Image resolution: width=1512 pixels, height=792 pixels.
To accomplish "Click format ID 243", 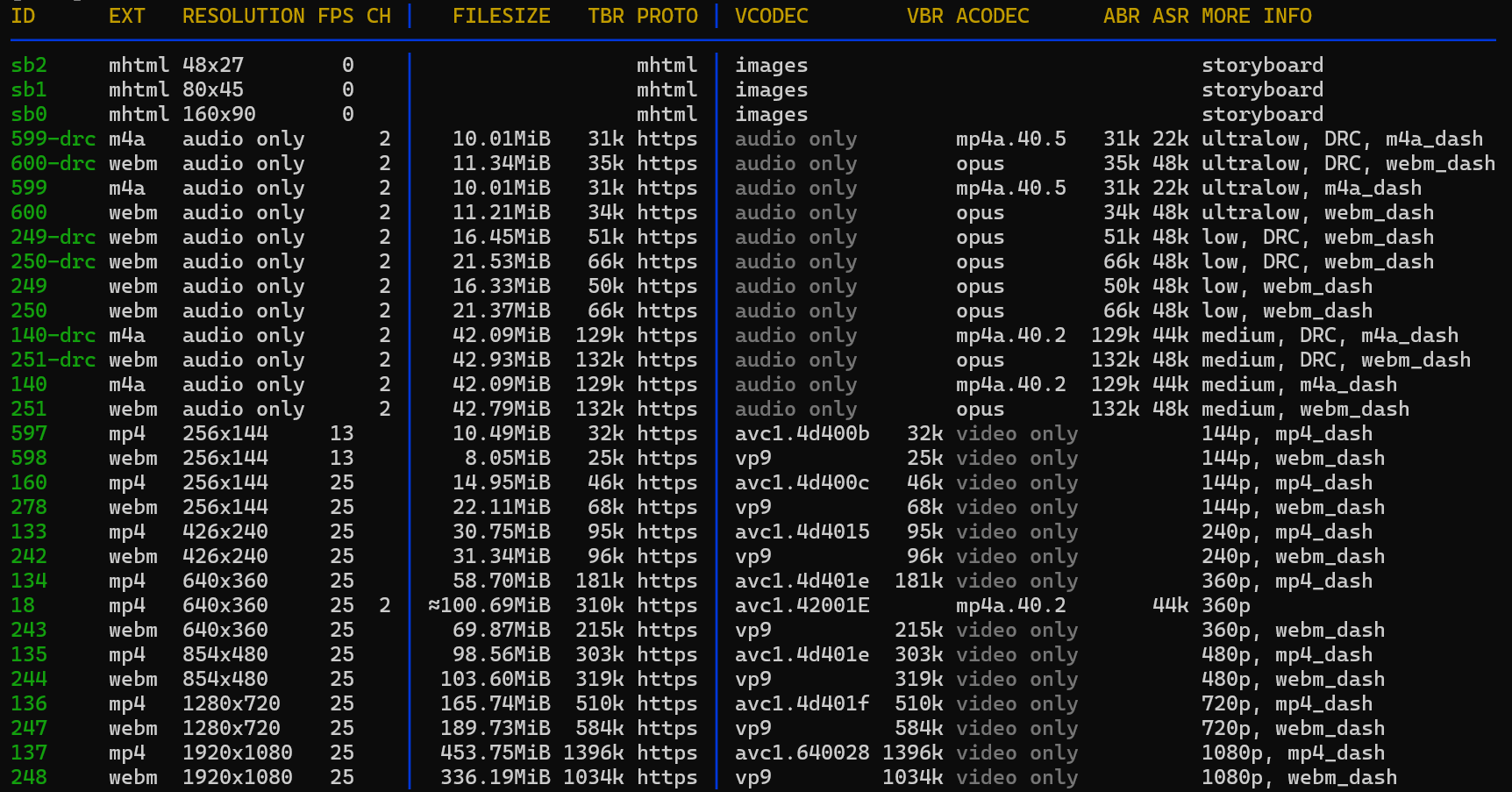I will point(29,630).
